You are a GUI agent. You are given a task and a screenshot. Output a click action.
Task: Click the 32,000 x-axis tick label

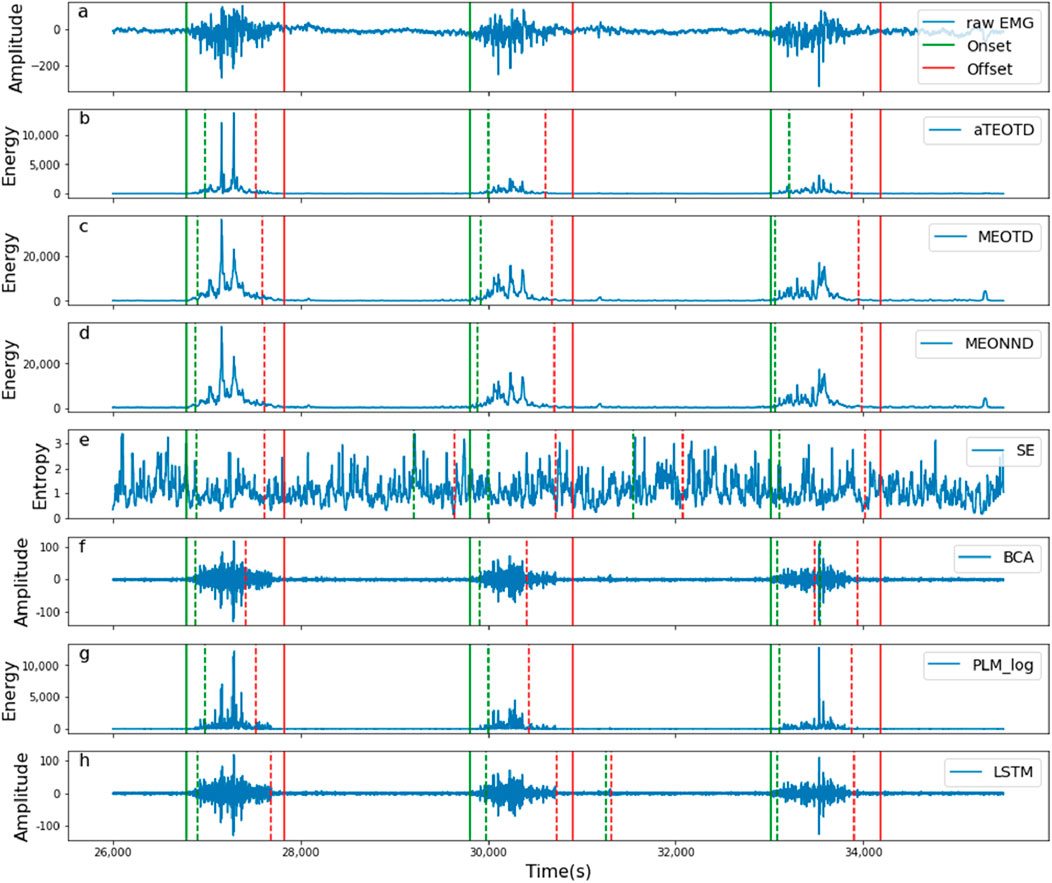(676, 853)
